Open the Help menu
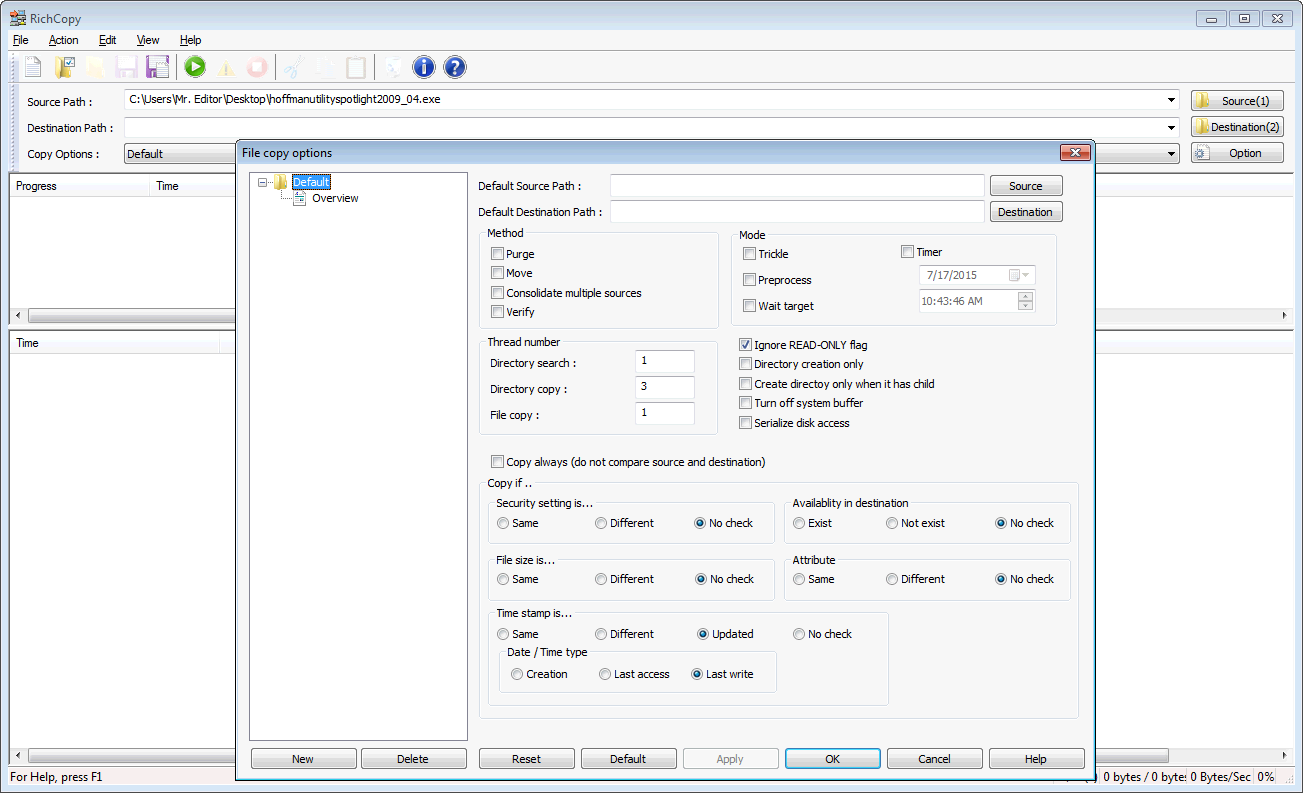Viewport: 1303px width, 793px height. point(190,40)
